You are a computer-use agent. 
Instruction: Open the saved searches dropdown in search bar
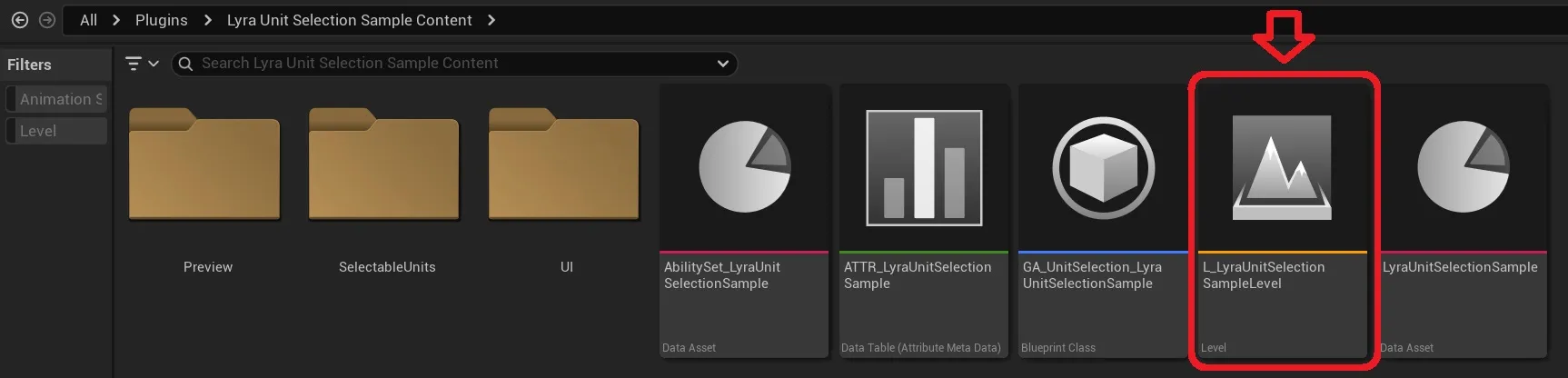coord(723,64)
